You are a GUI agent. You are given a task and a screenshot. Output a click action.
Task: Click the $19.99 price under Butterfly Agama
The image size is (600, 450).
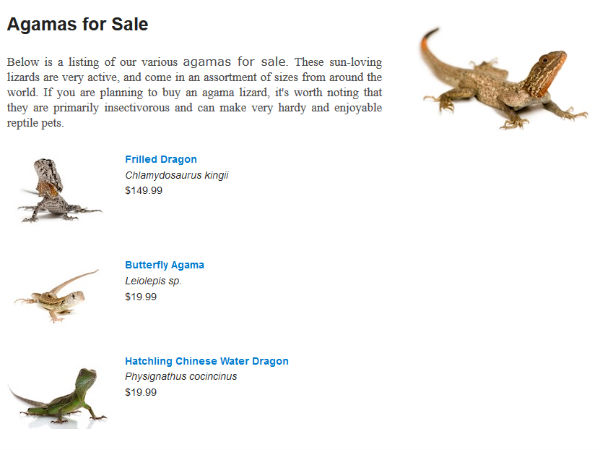click(141, 296)
